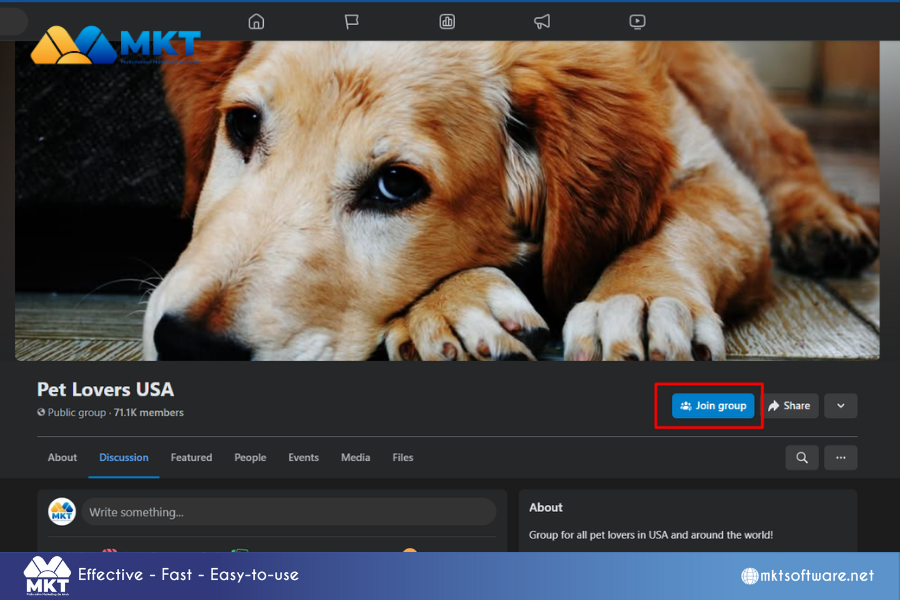This screenshot has width=900, height=600.
Task: Open the insights chart icon in top bar
Action: pos(447,22)
